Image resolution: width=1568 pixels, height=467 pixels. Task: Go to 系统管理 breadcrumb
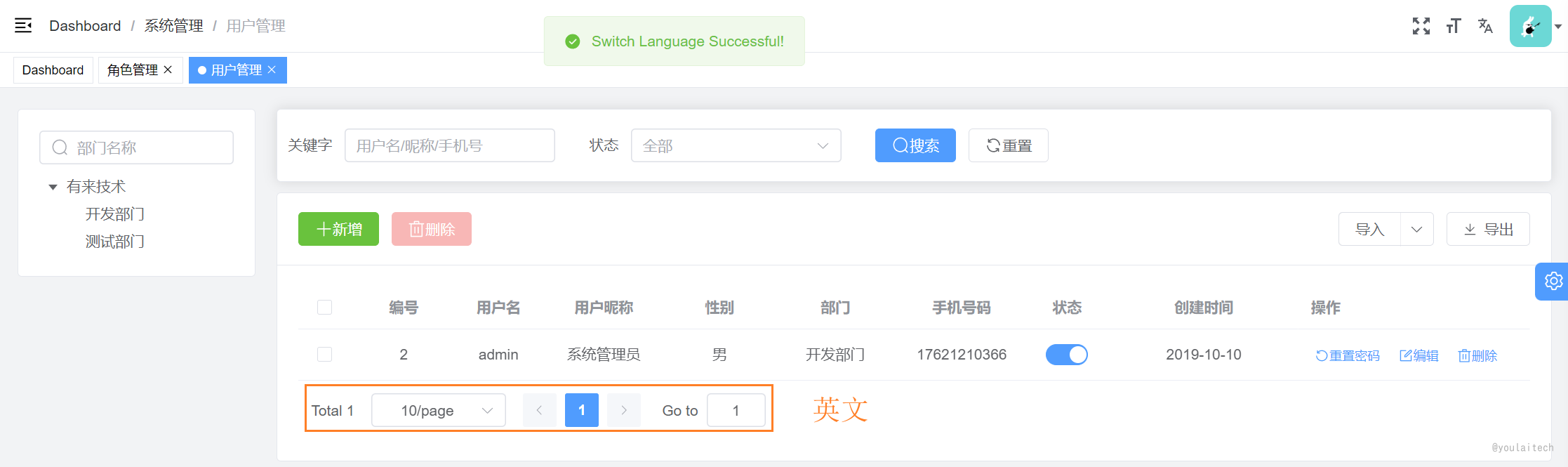[173, 26]
